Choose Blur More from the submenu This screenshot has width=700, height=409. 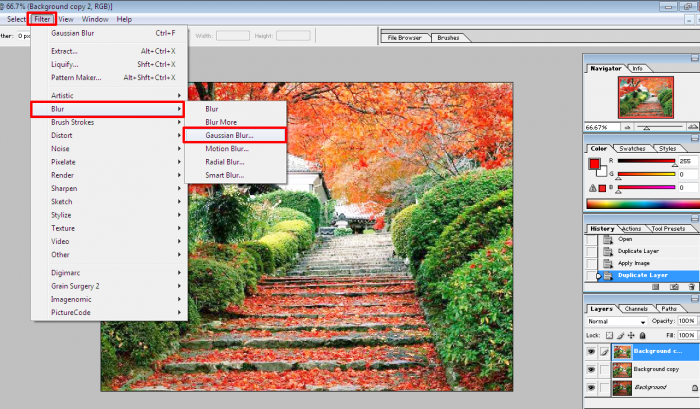coord(235,122)
